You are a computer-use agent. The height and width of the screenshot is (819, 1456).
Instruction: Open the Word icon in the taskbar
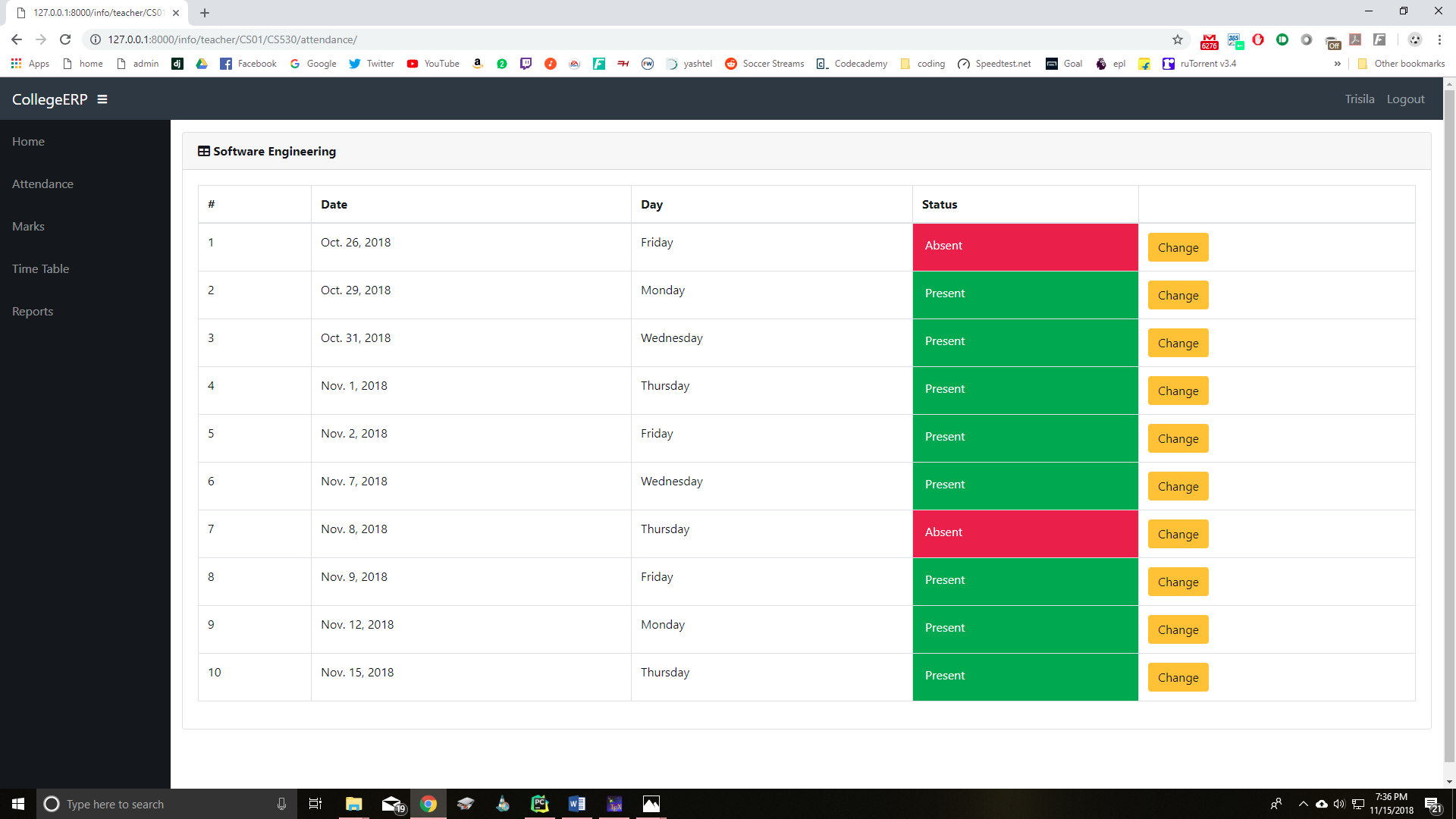[x=576, y=804]
